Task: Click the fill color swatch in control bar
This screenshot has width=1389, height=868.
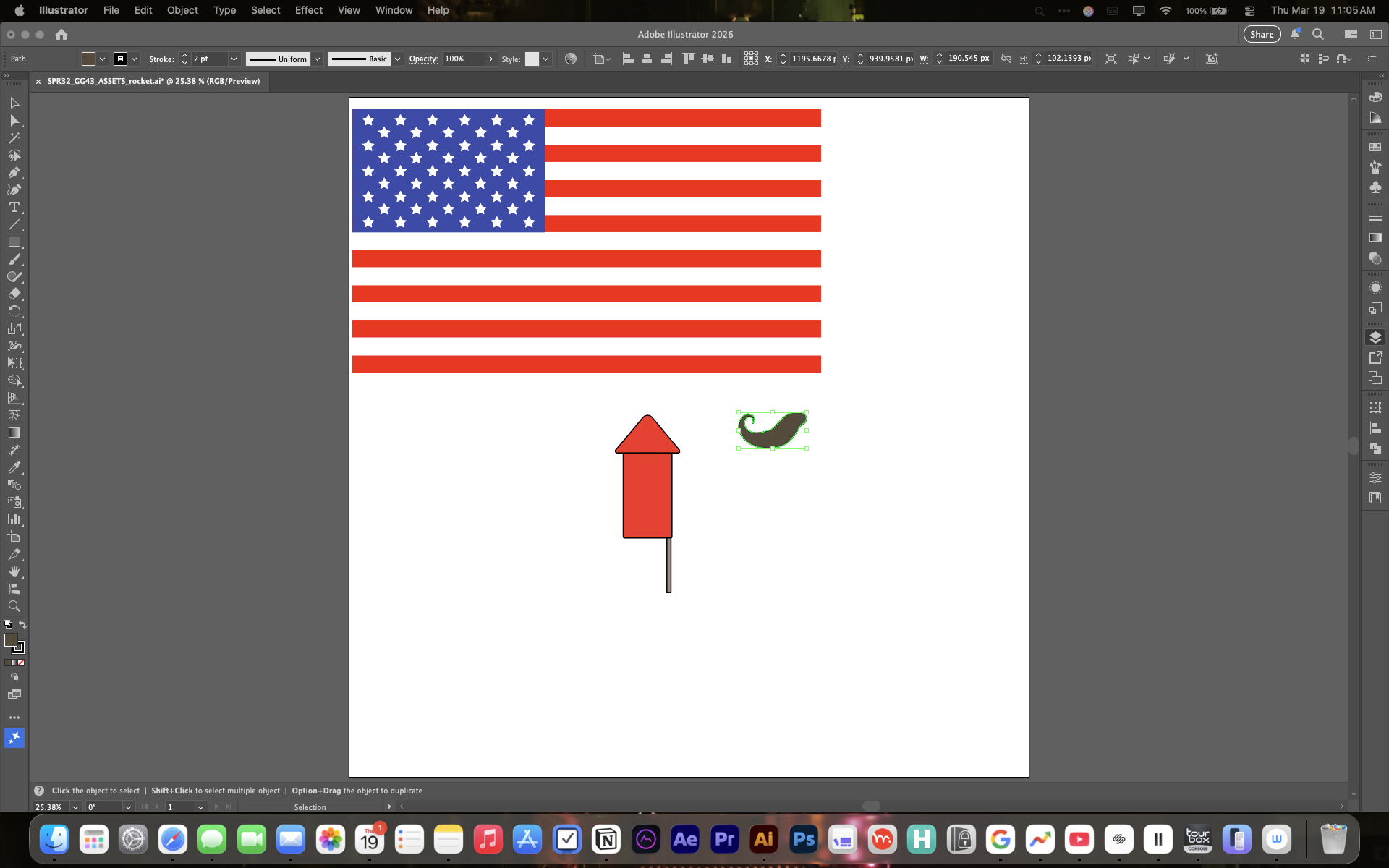Action: [88, 59]
